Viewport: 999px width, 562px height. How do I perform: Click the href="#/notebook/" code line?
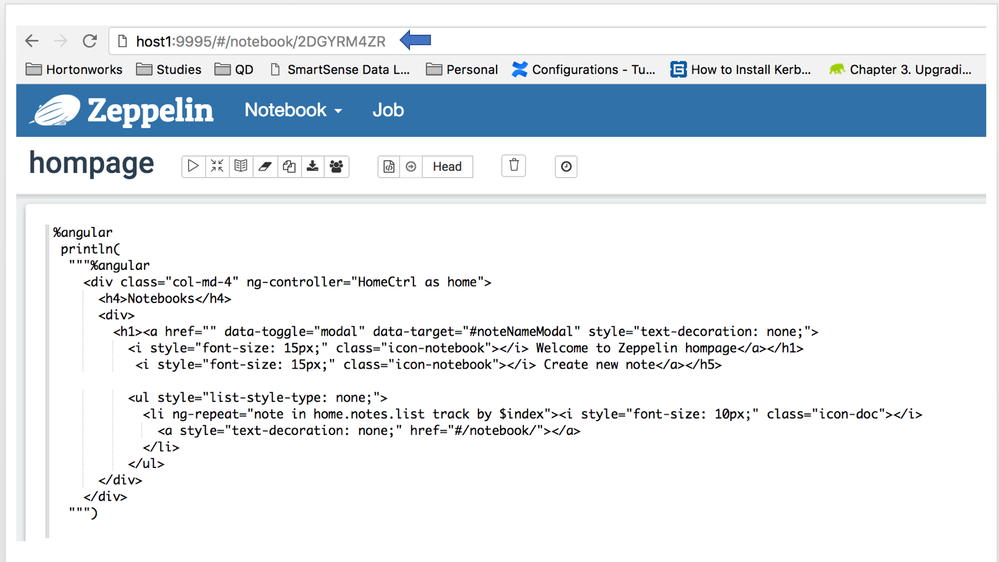(369, 431)
